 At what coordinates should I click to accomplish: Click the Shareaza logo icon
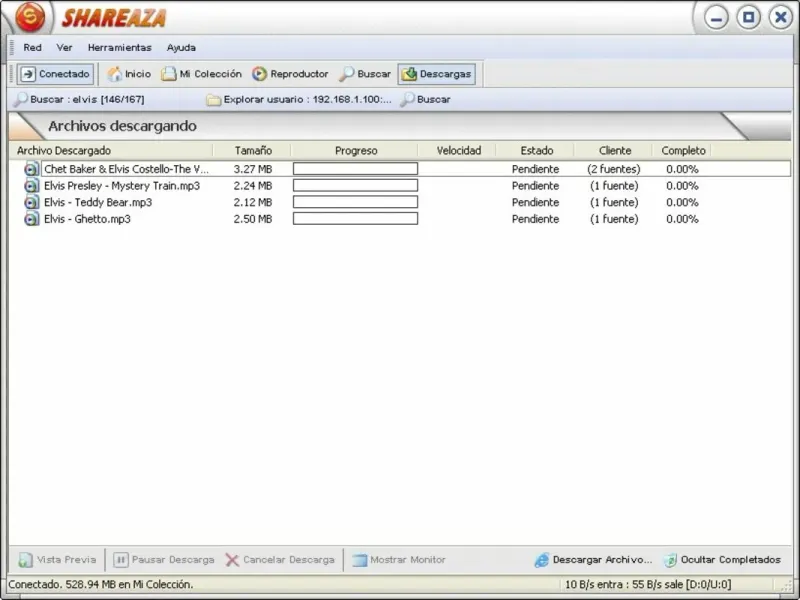pyautogui.click(x=30, y=17)
